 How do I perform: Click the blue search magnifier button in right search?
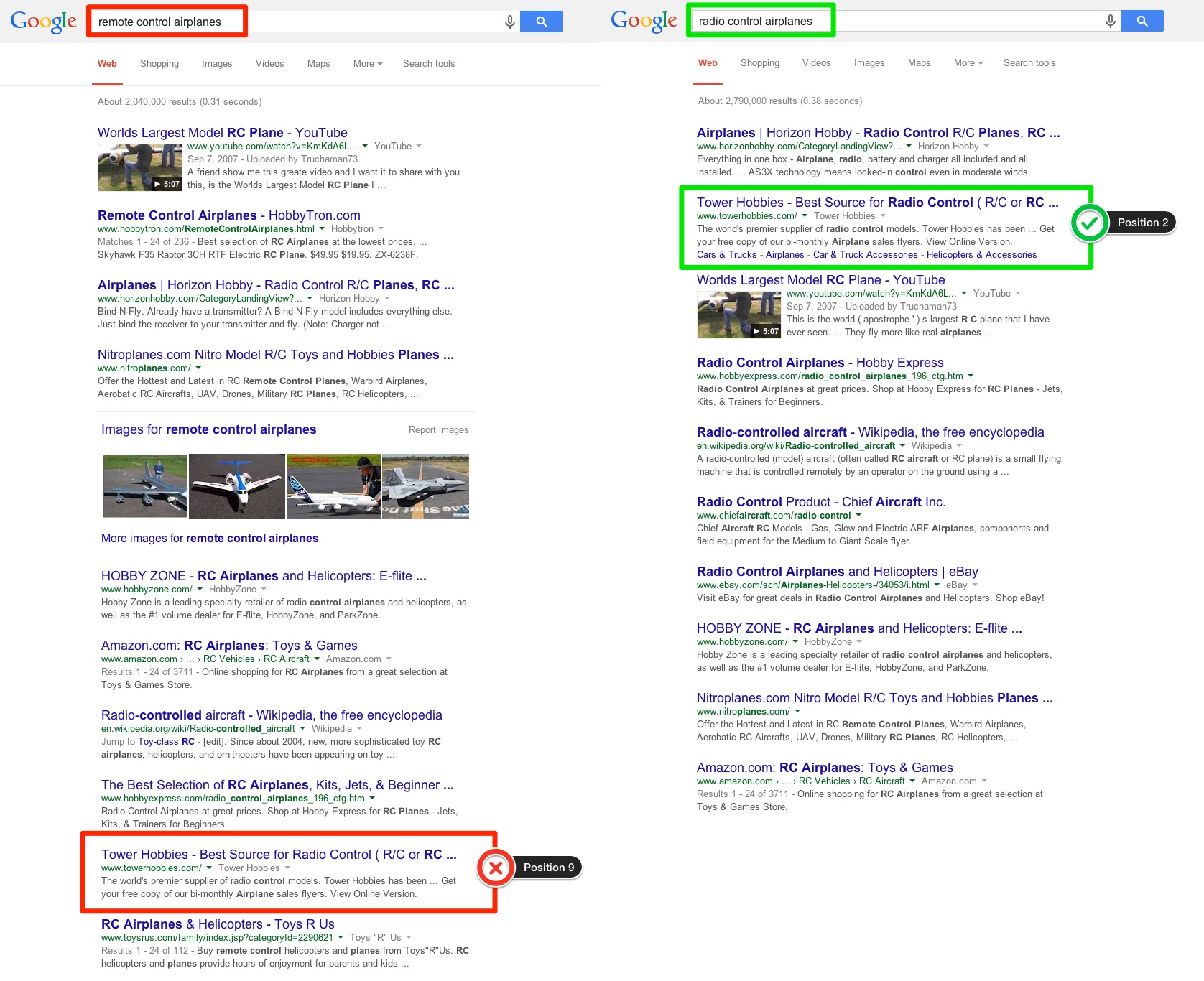pos(1142,21)
